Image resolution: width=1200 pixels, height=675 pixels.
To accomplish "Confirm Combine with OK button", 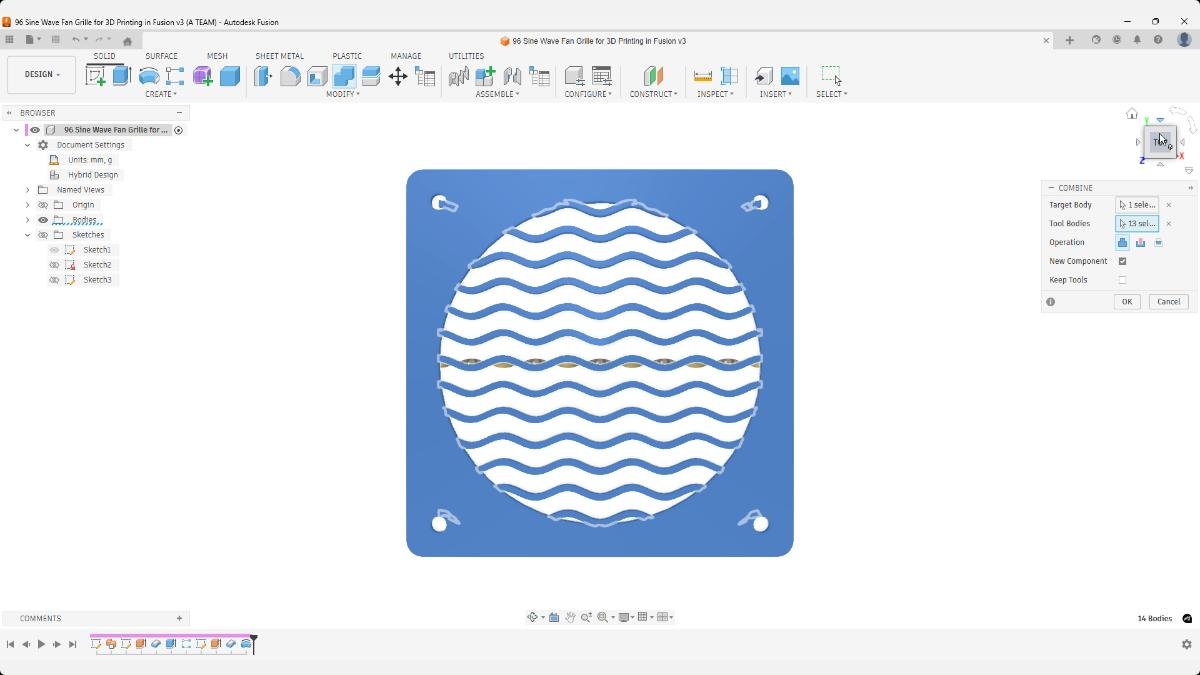I will click(1127, 301).
